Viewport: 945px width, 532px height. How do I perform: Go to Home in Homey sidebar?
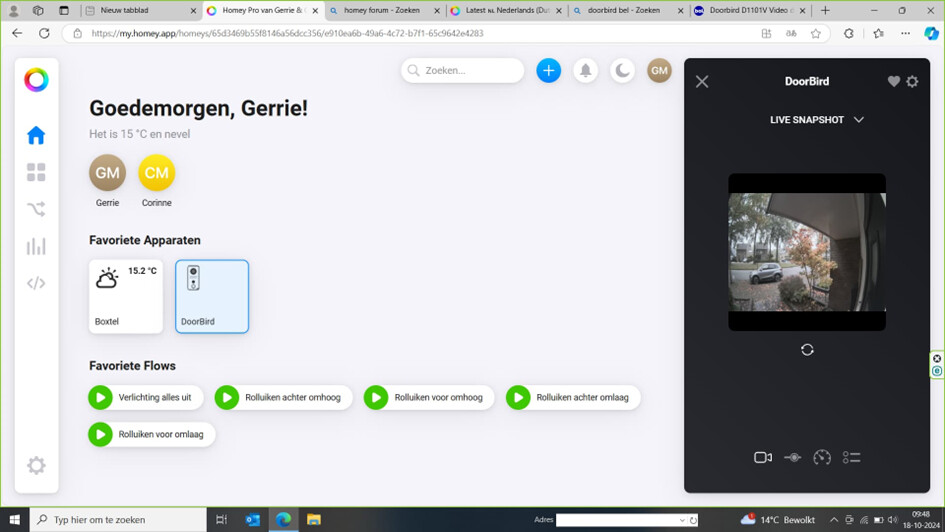pyautogui.click(x=36, y=135)
